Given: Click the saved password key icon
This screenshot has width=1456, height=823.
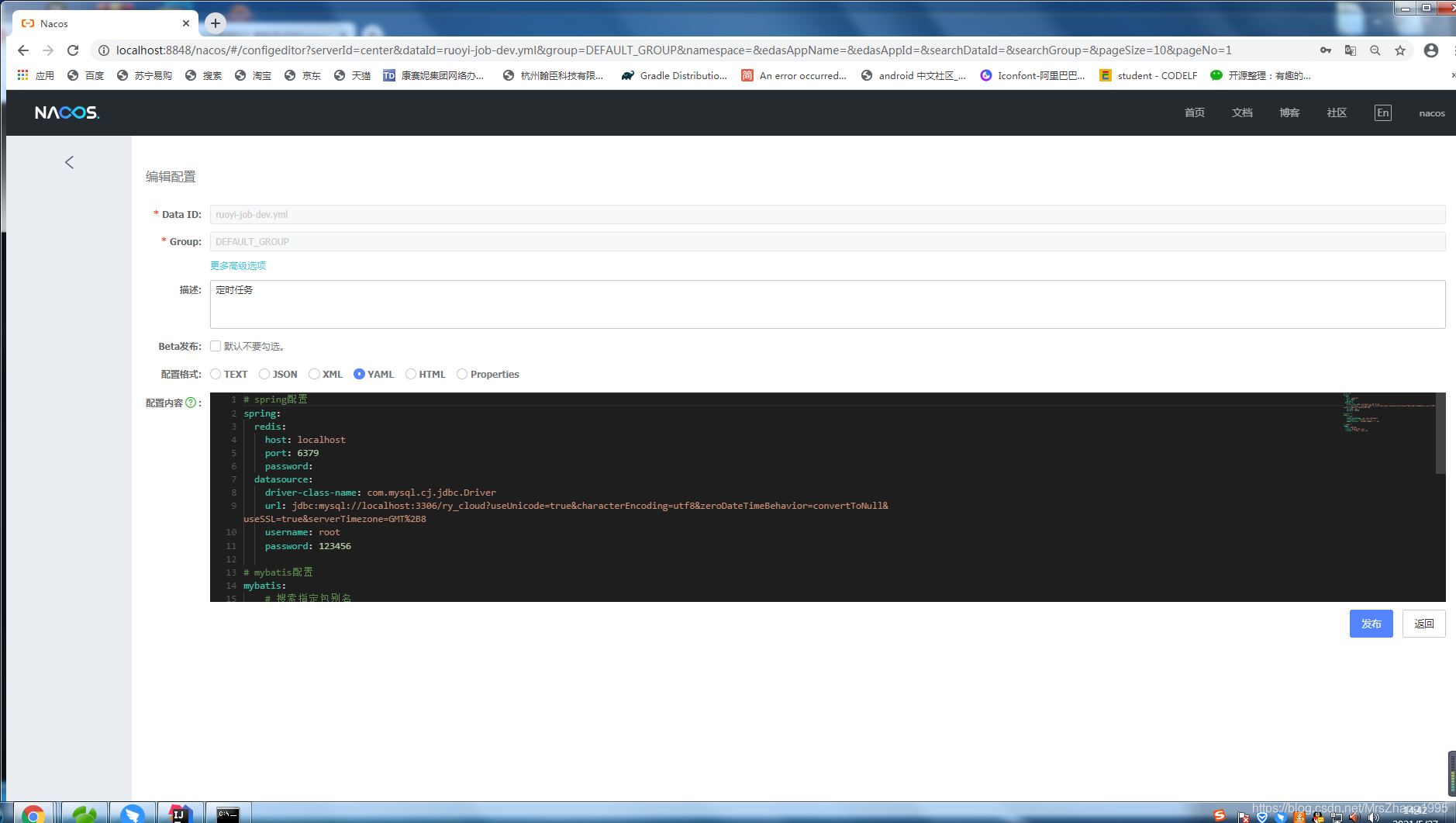Looking at the screenshot, I should tap(1326, 50).
